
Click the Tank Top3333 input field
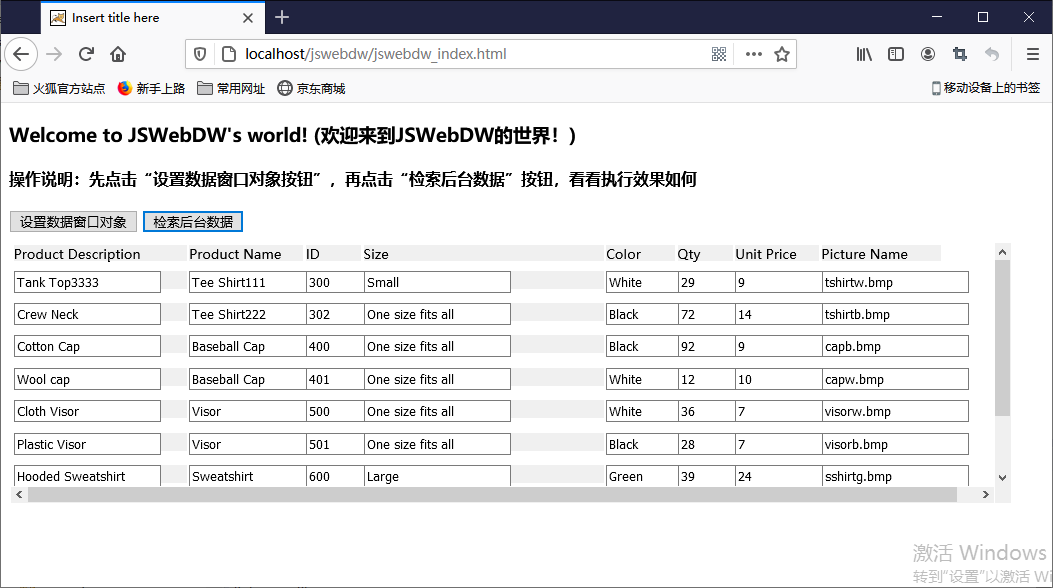86,282
